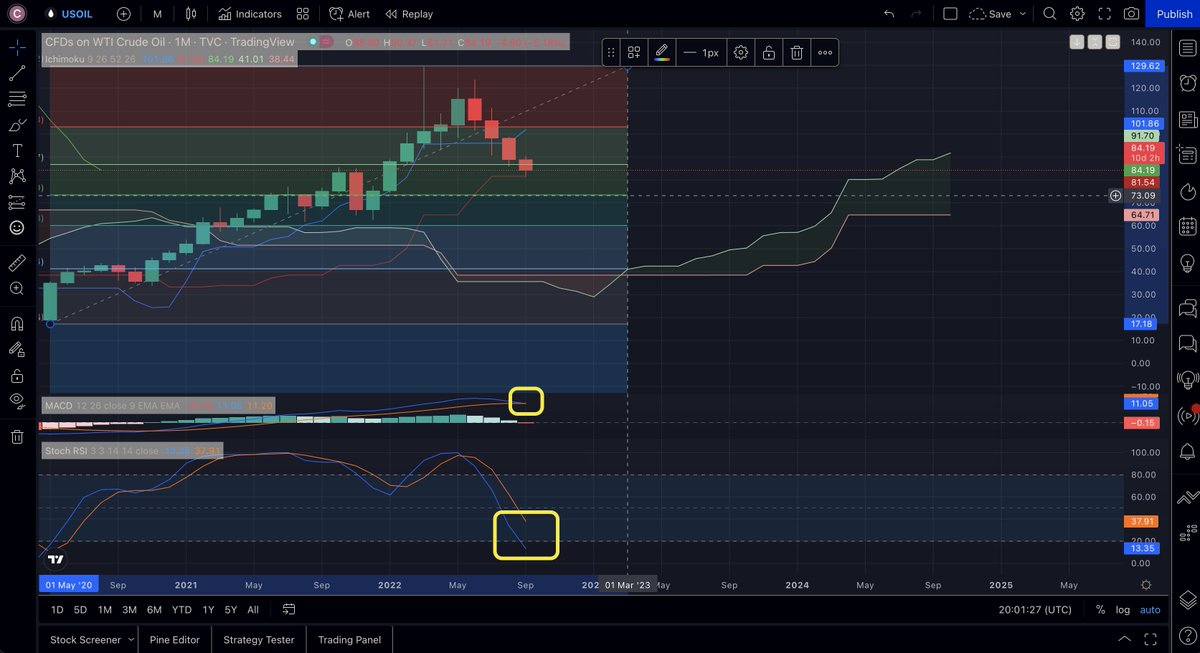
Task: Select the crosshair cursor tool
Action: click(x=17, y=47)
